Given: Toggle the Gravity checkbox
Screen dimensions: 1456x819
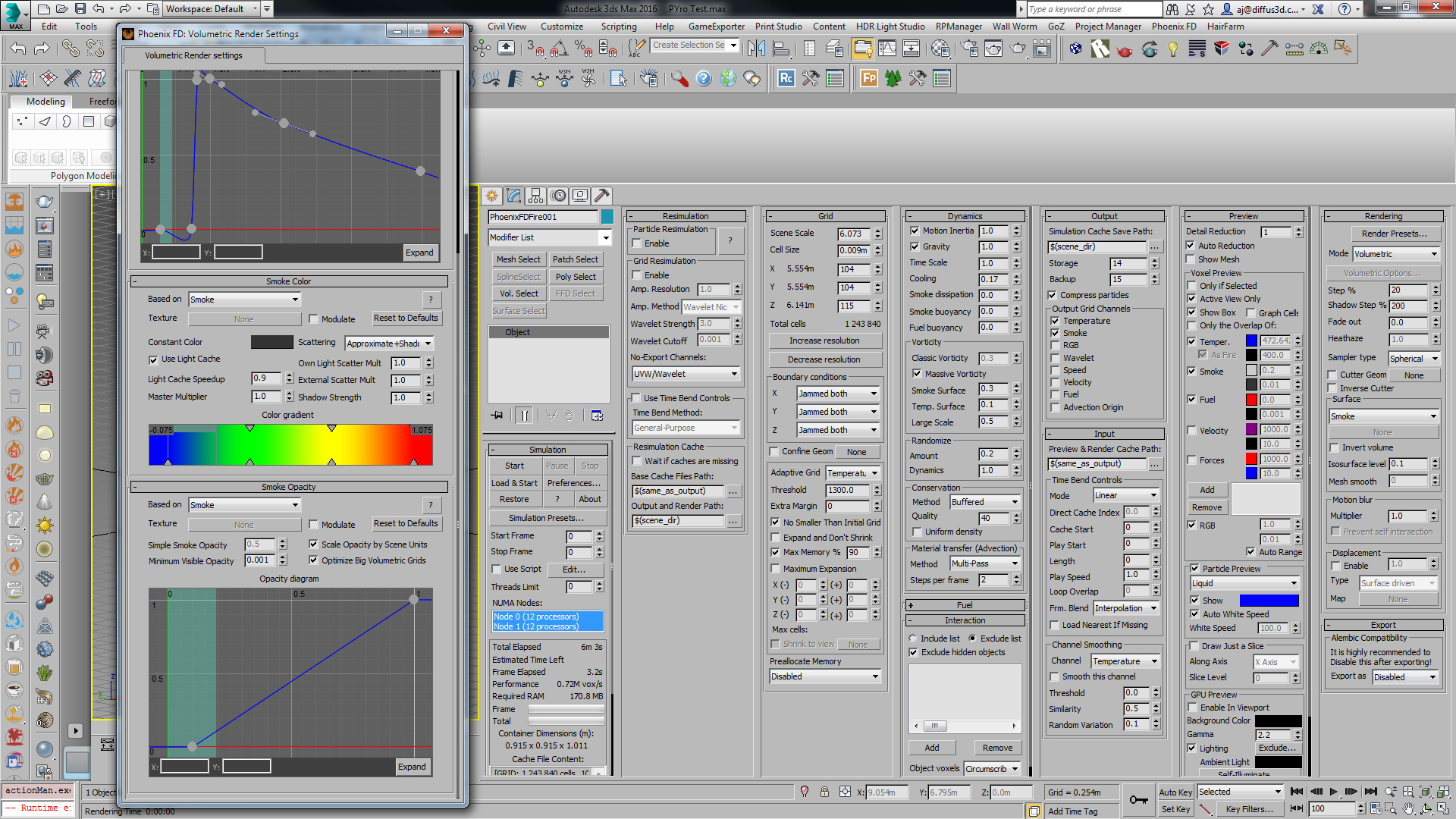Looking at the screenshot, I should coord(915,246).
